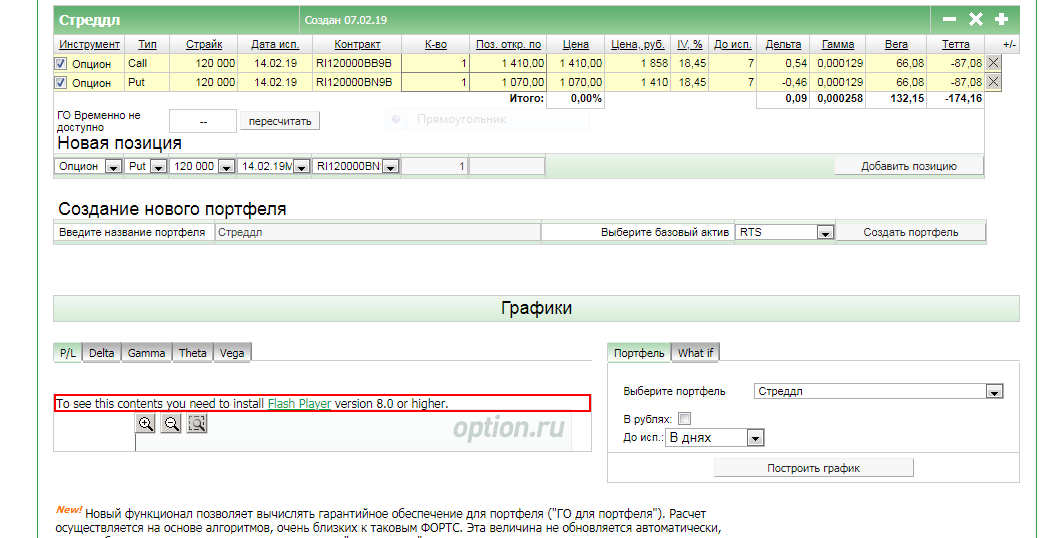Sort by the Контракт column header

pos(357,44)
